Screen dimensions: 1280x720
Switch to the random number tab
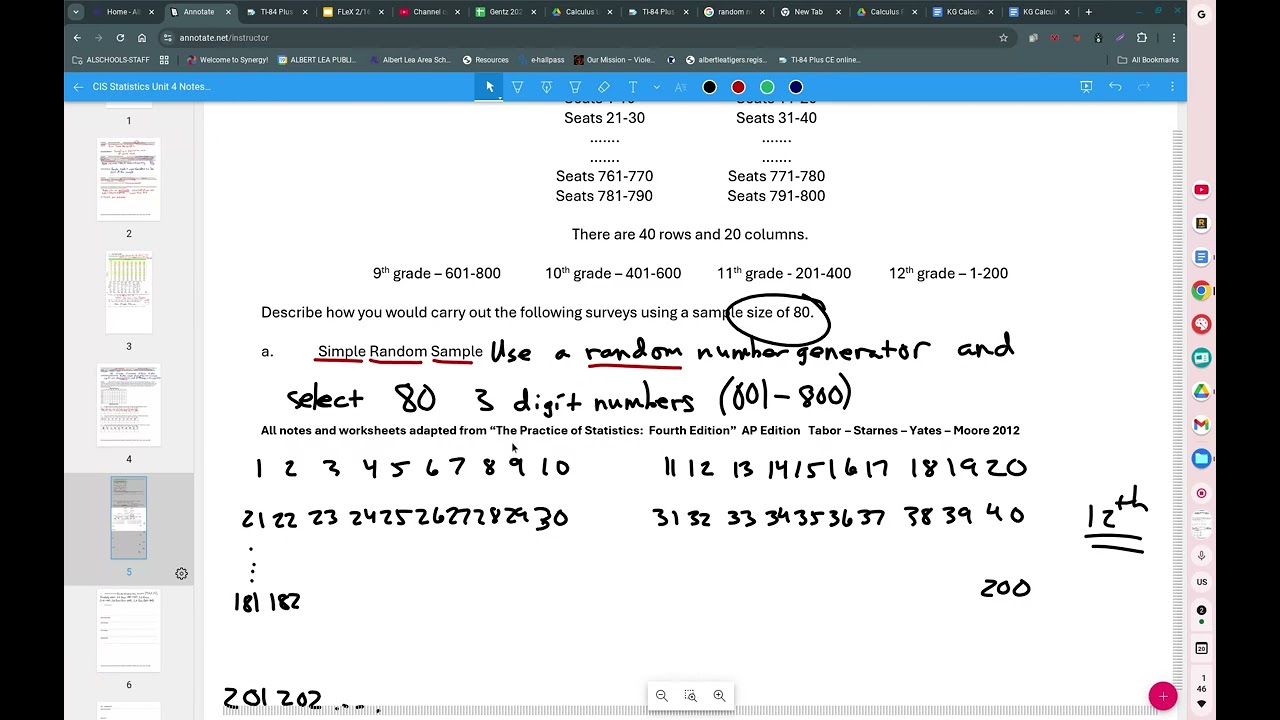(x=733, y=12)
